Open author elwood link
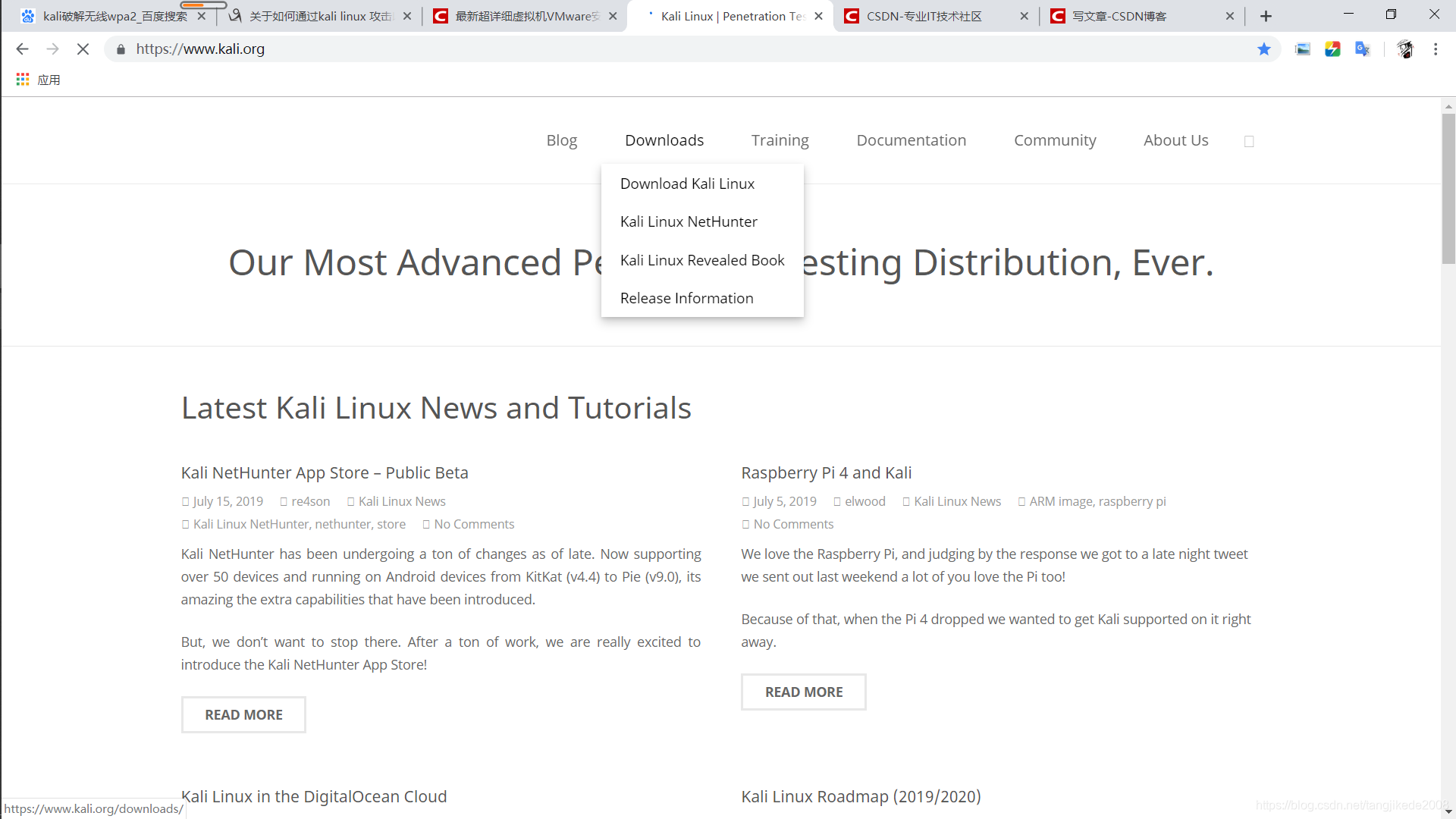The image size is (1456, 819). (x=864, y=501)
